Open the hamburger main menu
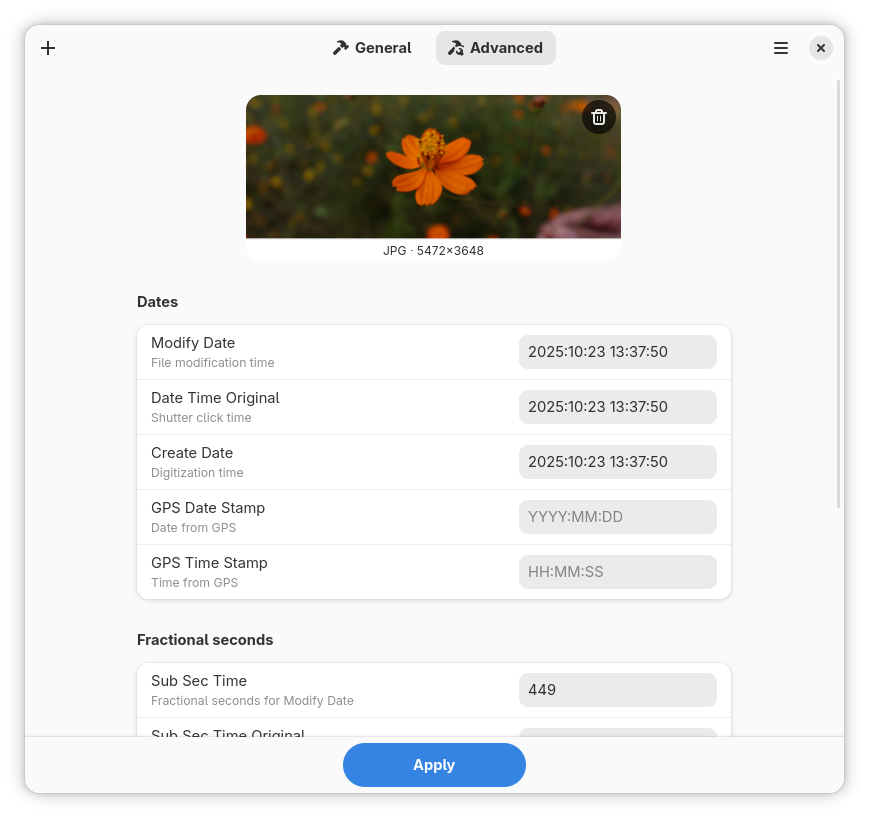The image size is (869, 818). pyautogui.click(x=780, y=48)
